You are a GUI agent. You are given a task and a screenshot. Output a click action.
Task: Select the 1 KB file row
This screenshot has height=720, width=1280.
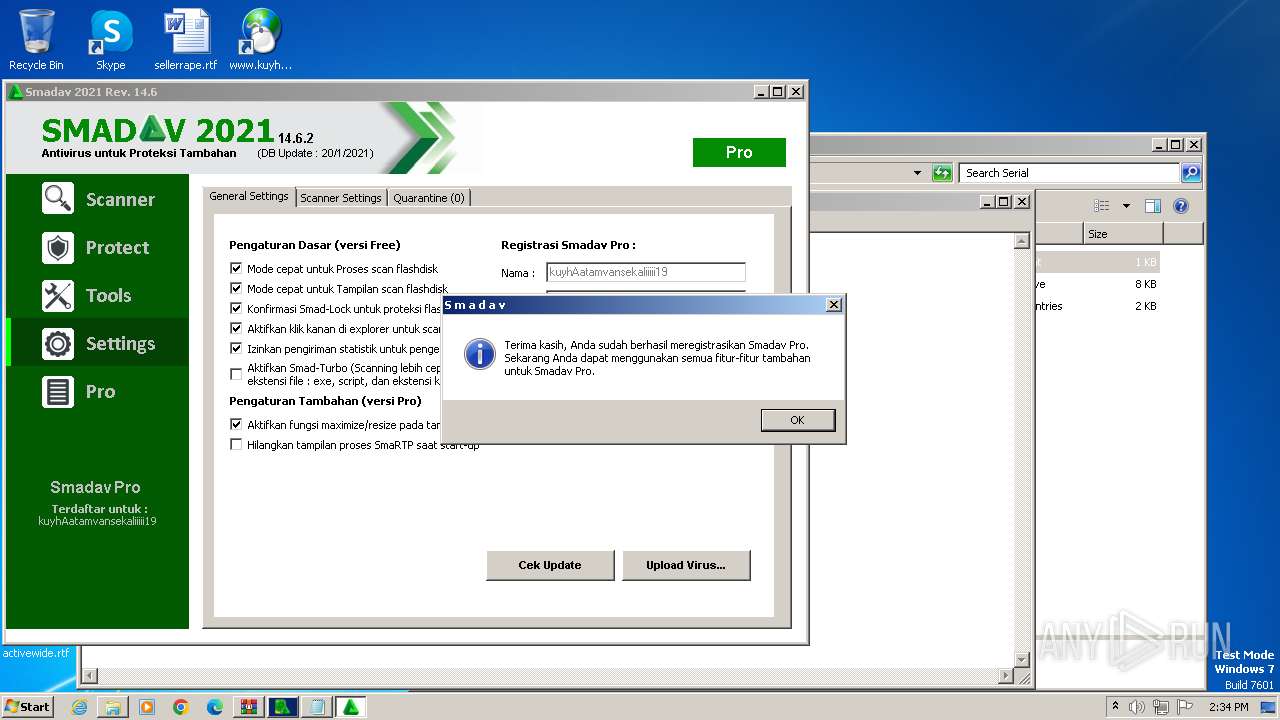coord(1097,262)
